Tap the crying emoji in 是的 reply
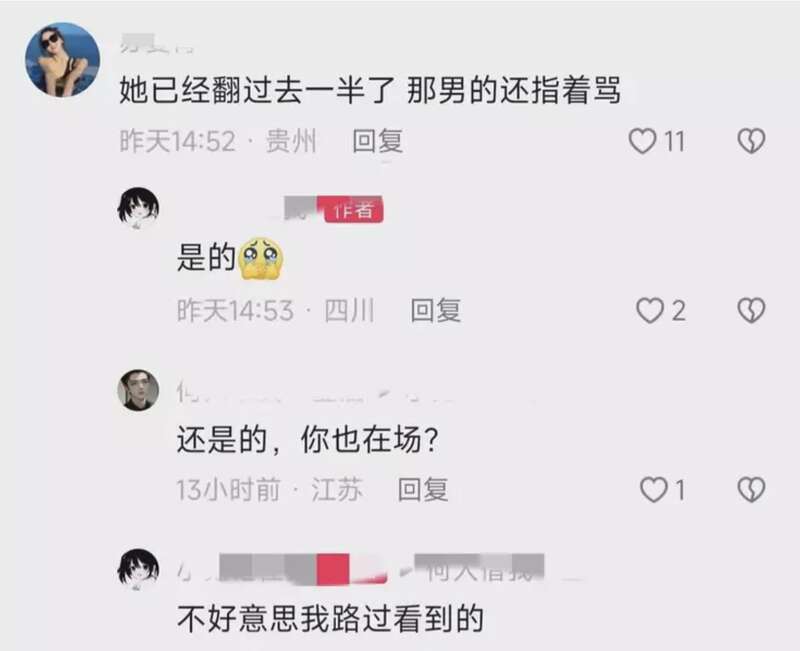This screenshot has width=800, height=651. click(261, 258)
